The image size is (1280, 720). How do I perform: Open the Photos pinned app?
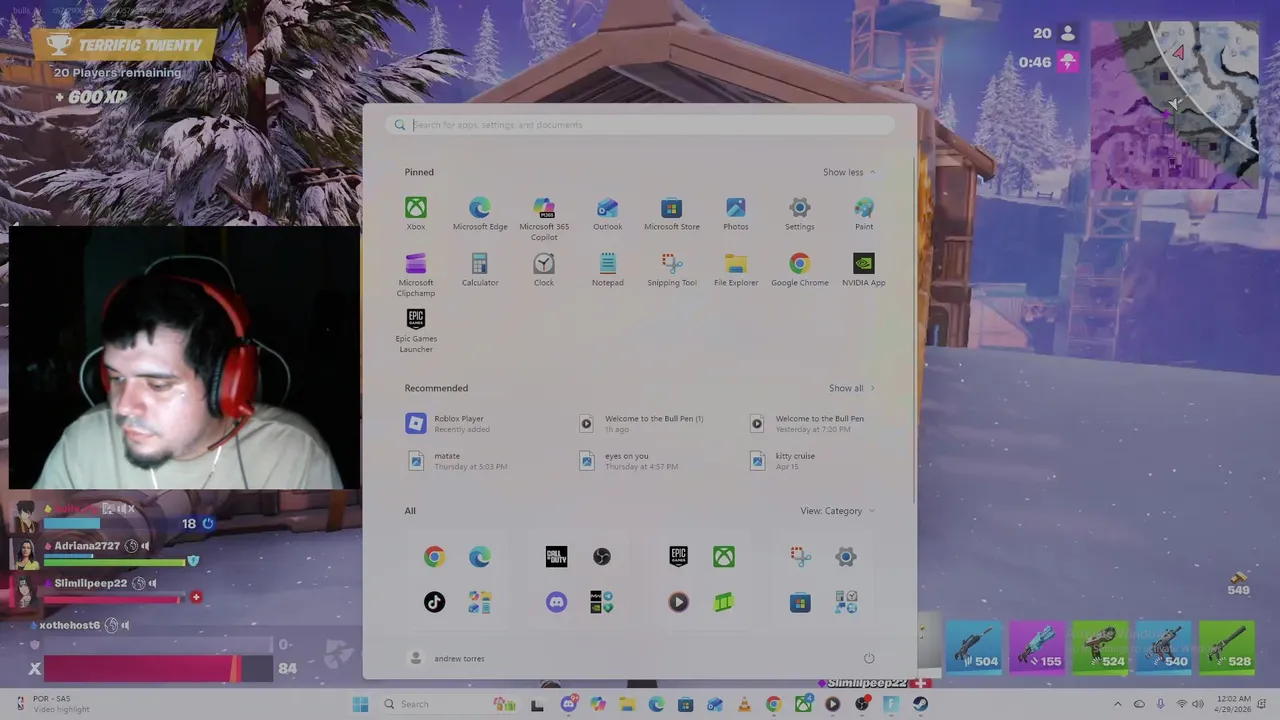pyautogui.click(x=735, y=214)
